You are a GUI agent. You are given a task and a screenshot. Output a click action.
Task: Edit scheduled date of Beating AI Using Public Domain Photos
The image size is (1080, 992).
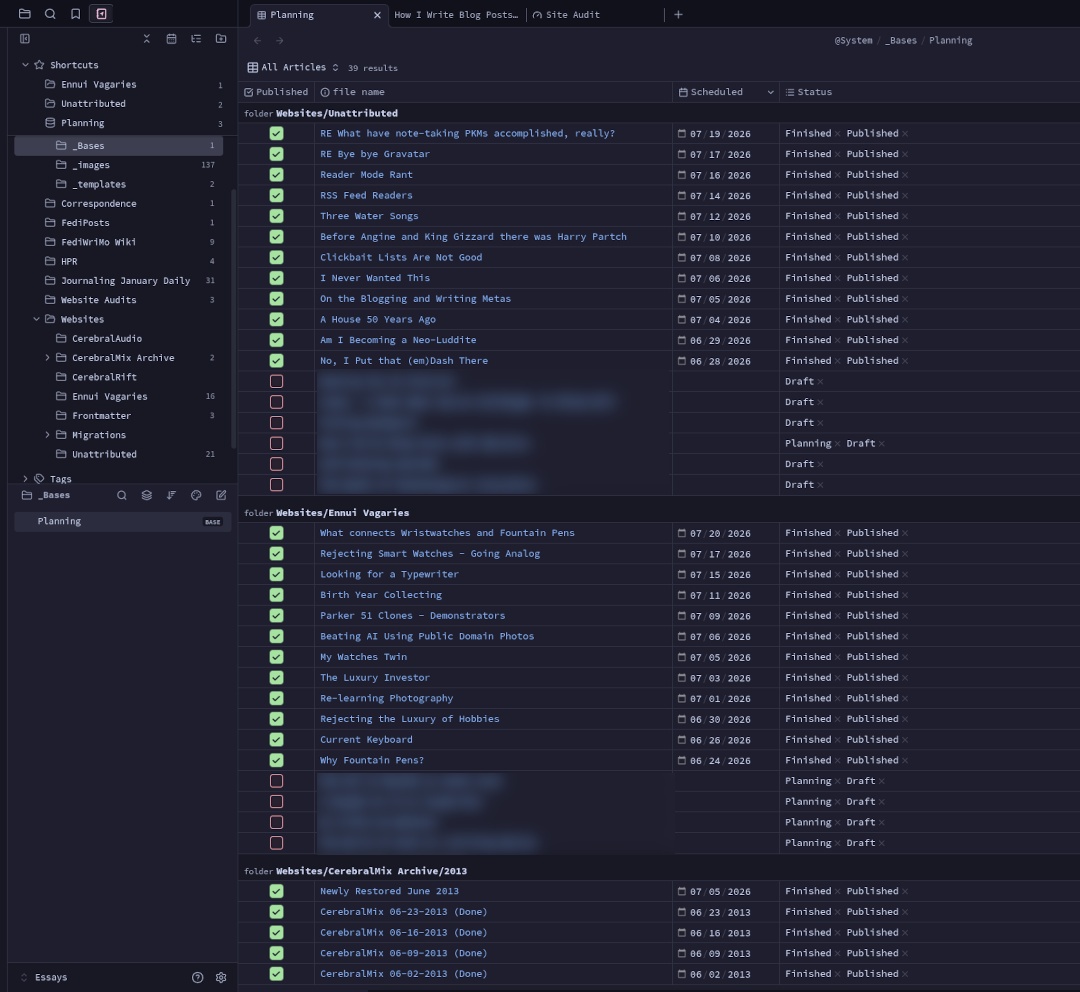click(720, 637)
